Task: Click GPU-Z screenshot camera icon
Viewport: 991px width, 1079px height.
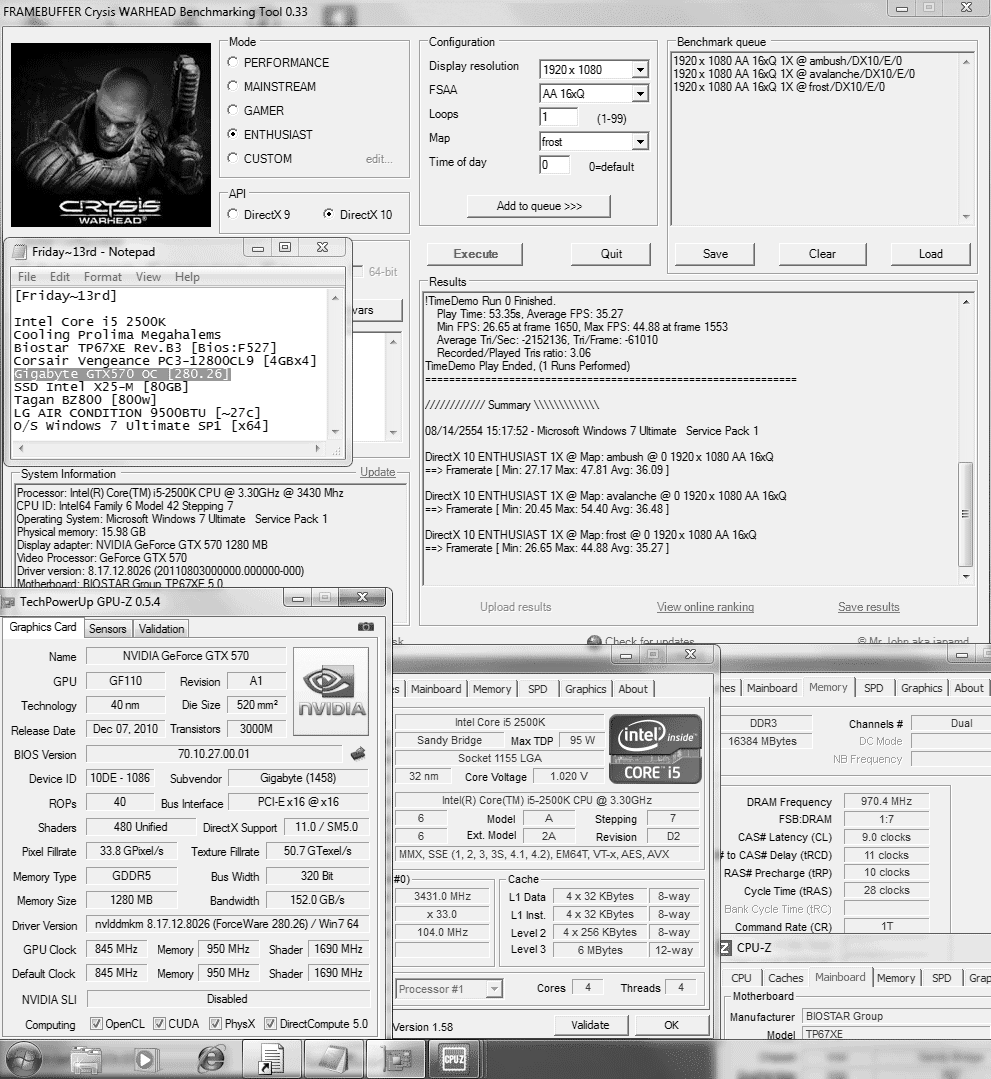Action: pyautogui.click(x=366, y=627)
